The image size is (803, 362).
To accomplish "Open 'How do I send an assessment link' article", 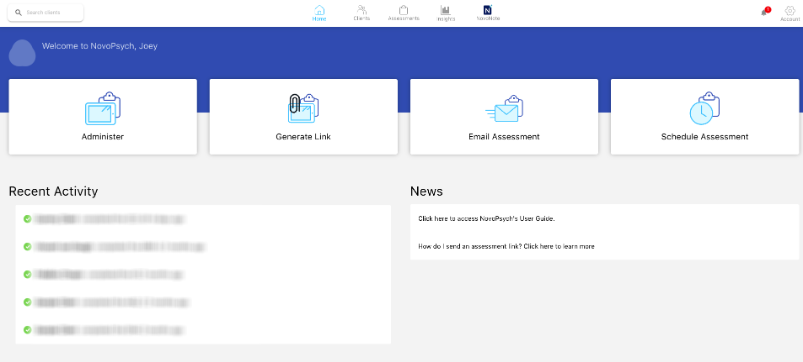I will click(x=506, y=246).
